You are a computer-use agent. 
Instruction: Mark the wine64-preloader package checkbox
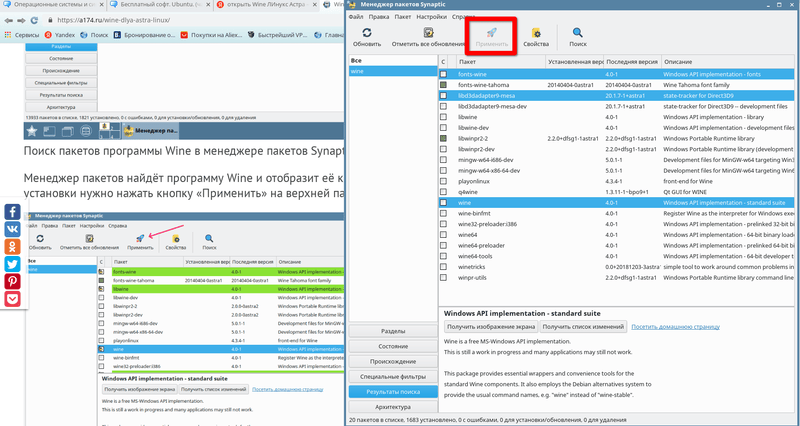click(x=443, y=245)
